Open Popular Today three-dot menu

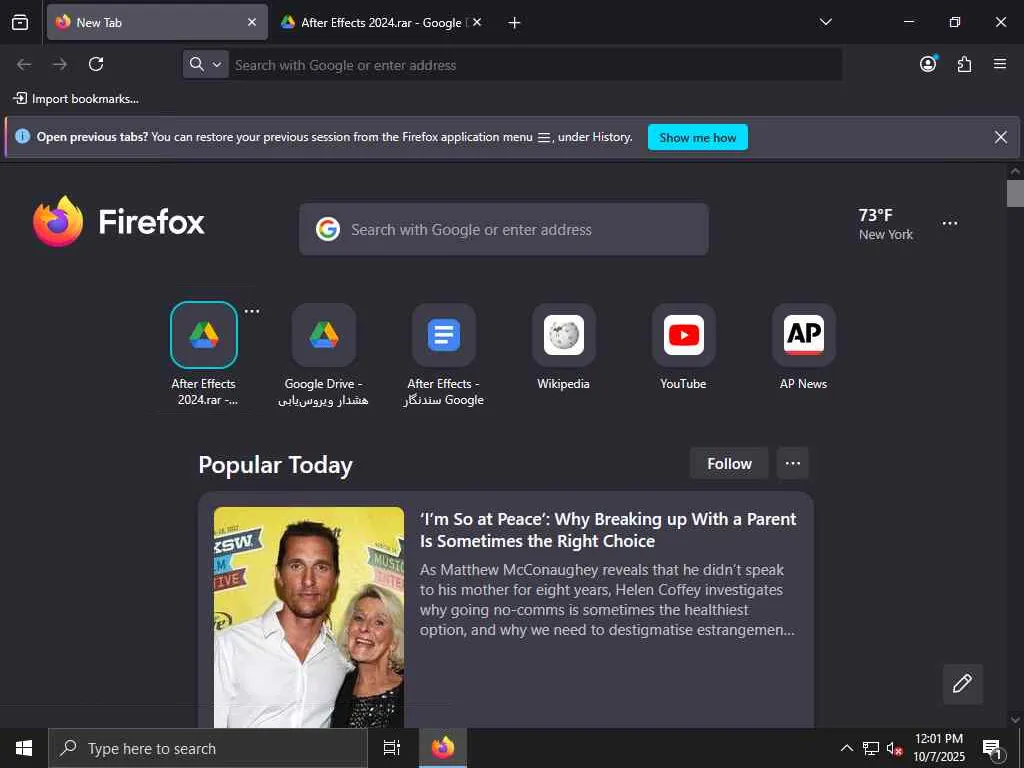pyautogui.click(x=793, y=463)
